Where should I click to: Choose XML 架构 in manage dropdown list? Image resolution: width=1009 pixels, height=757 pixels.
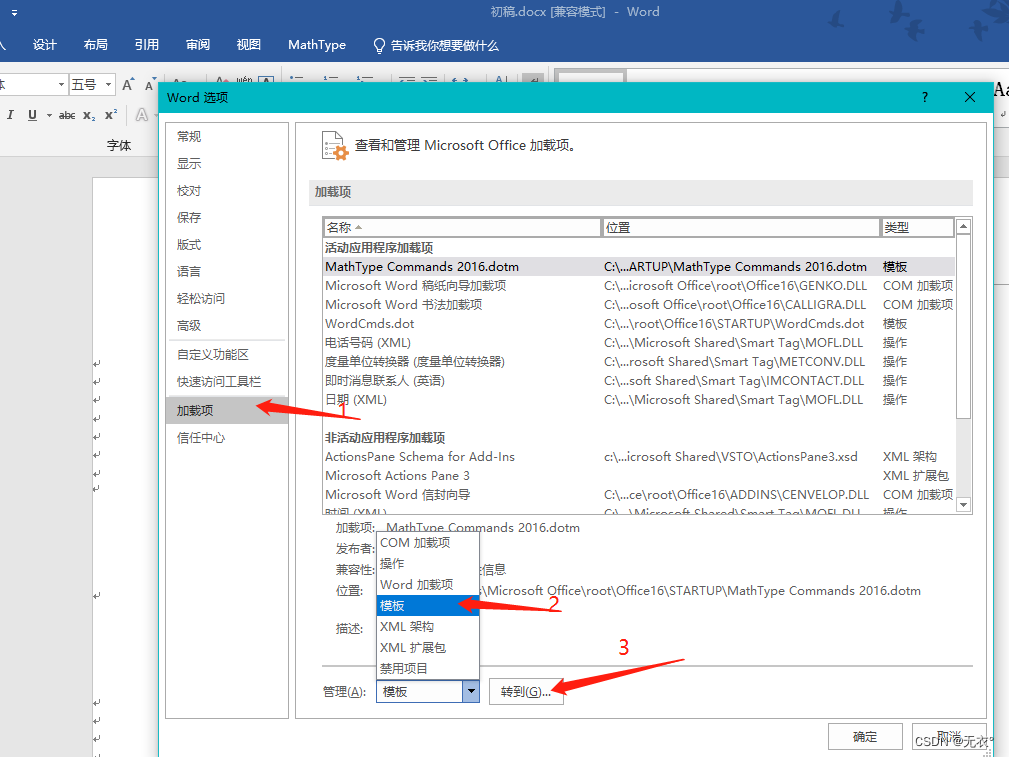[x=428, y=626]
